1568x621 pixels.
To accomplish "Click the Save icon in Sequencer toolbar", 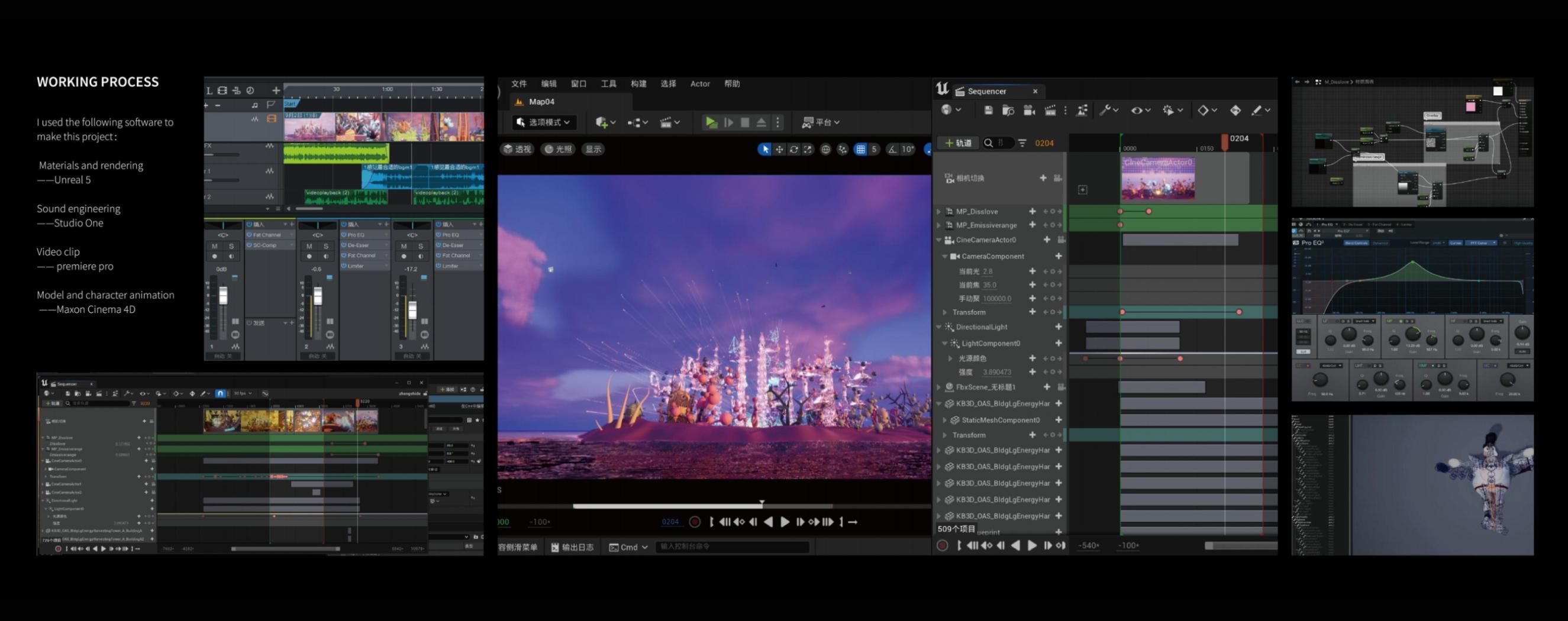I will pyautogui.click(x=988, y=110).
